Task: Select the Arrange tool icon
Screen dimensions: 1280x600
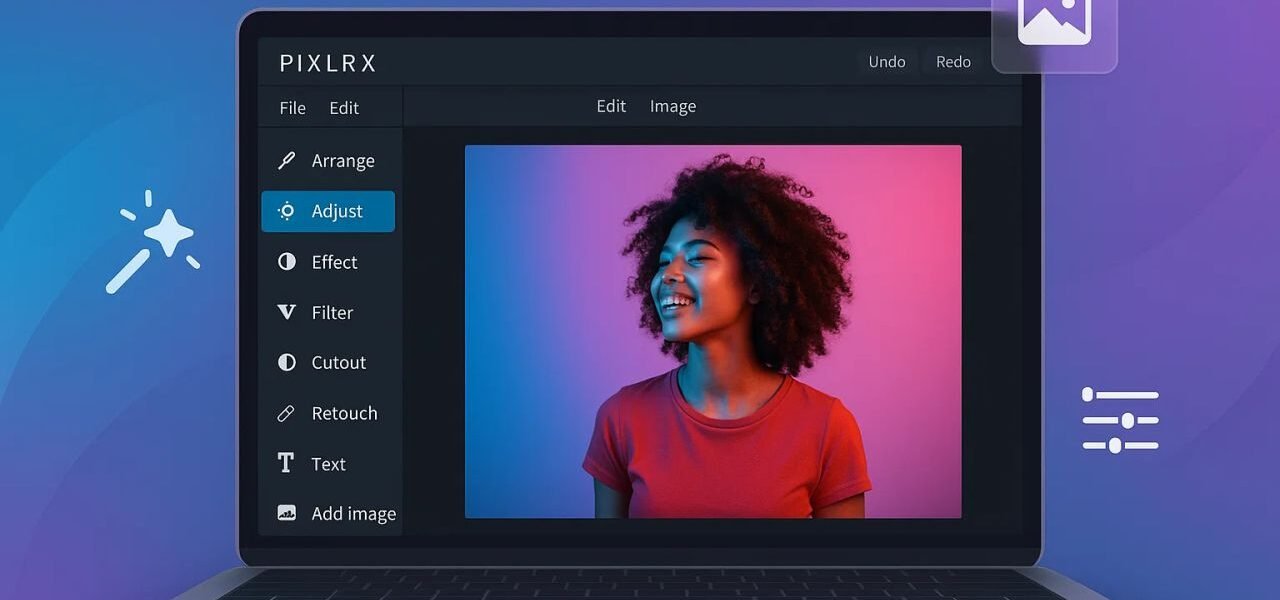Action: coord(287,159)
